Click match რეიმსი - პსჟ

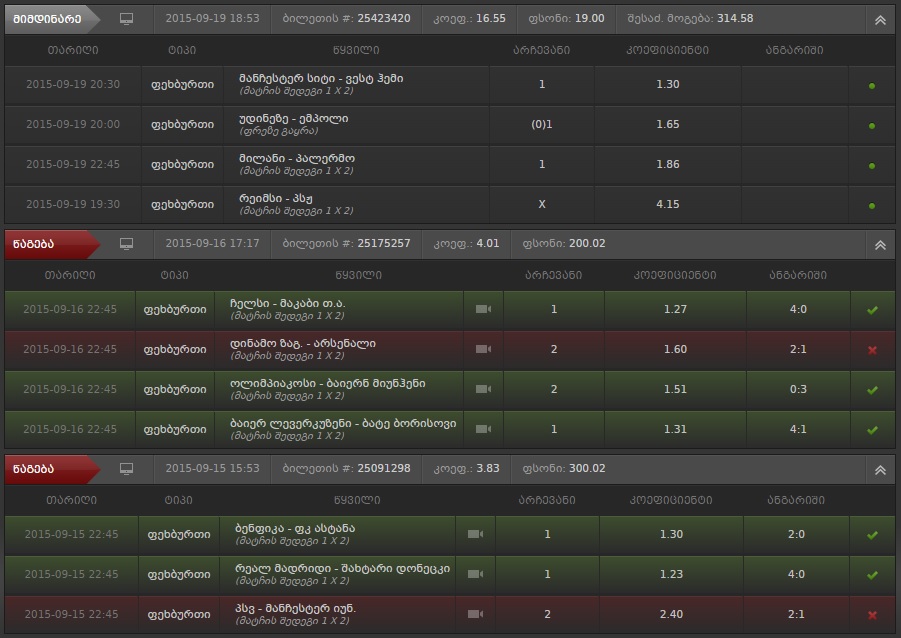point(276,198)
